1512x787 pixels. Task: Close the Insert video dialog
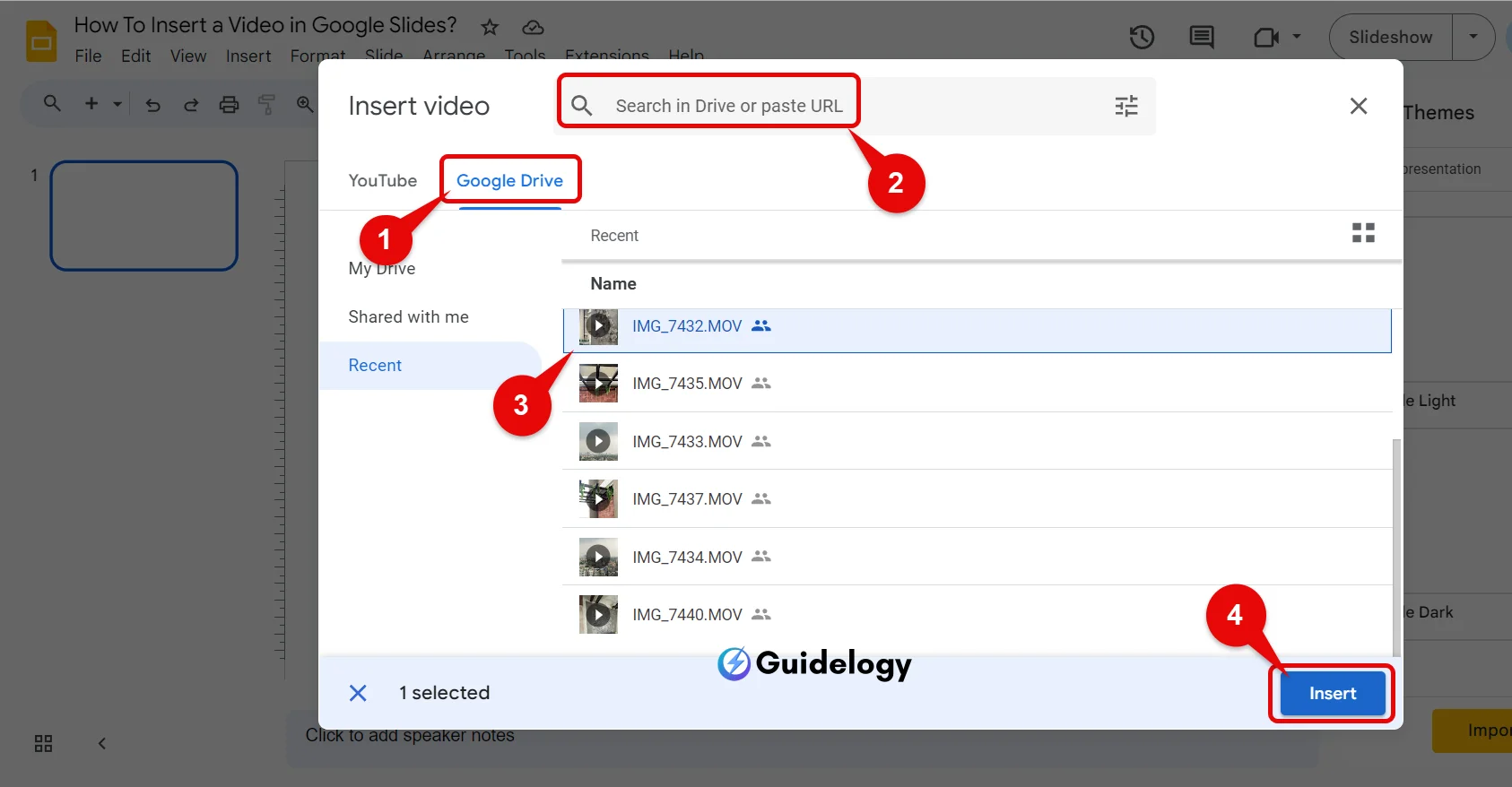1359,106
